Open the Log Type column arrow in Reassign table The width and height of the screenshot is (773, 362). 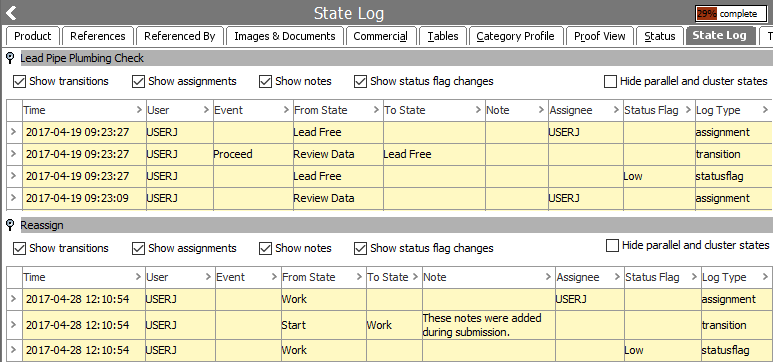click(765, 277)
